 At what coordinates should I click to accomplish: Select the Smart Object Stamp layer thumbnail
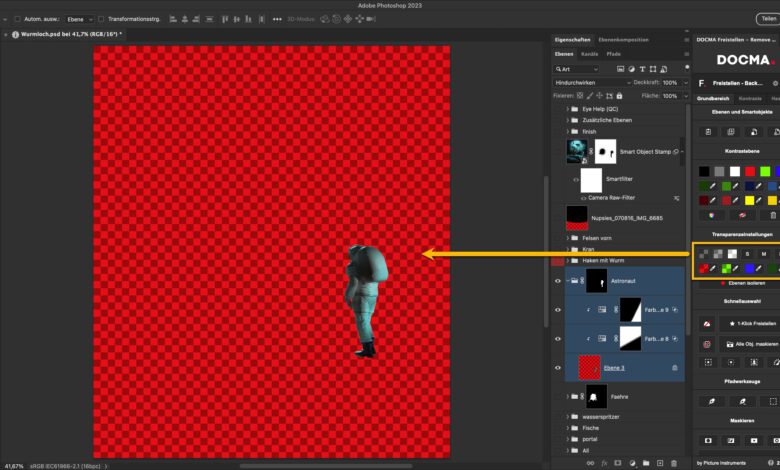(x=576, y=151)
